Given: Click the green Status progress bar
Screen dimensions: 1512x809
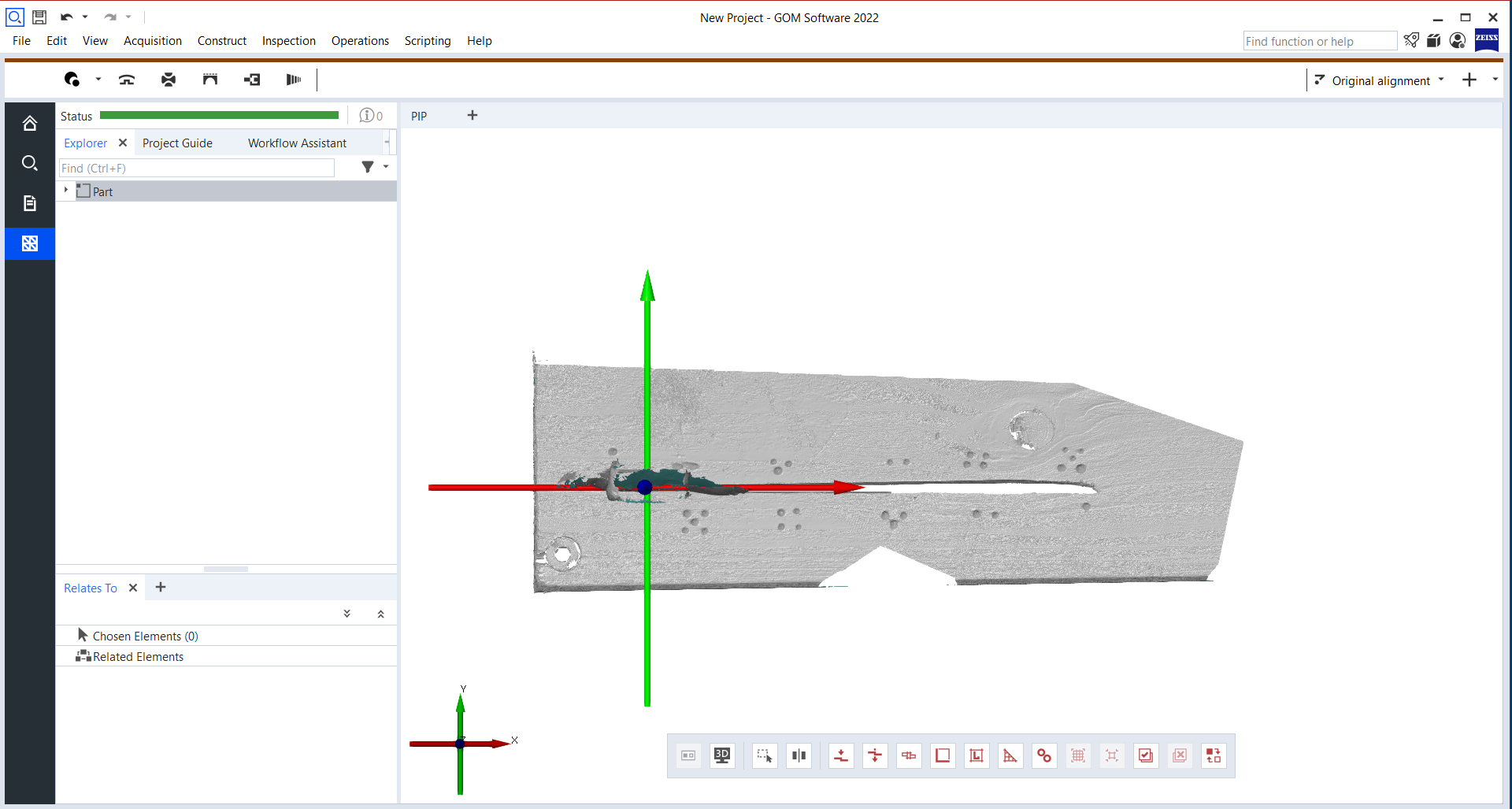Looking at the screenshot, I should (x=219, y=116).
